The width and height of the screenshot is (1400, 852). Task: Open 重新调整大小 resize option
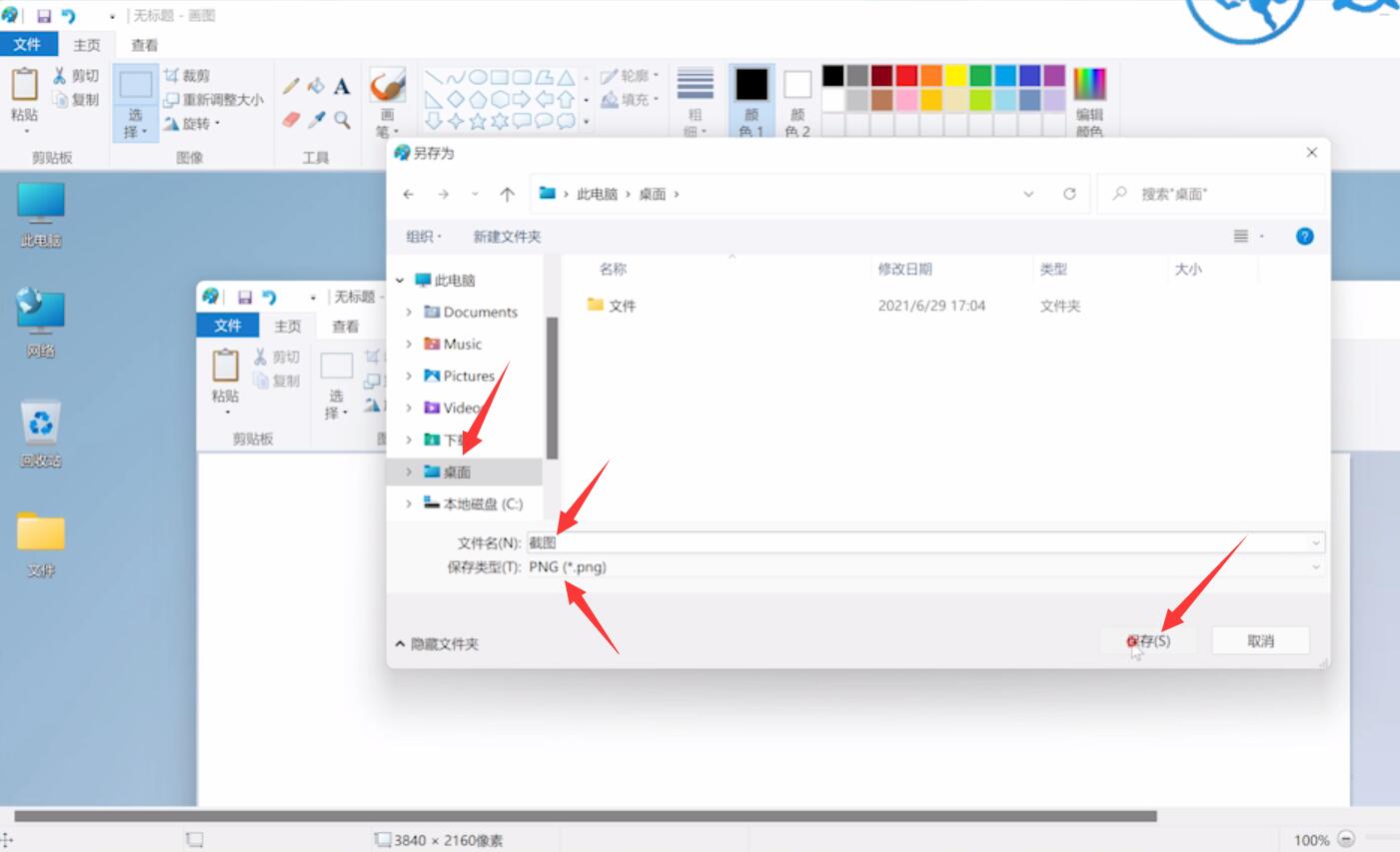(214, 100)
